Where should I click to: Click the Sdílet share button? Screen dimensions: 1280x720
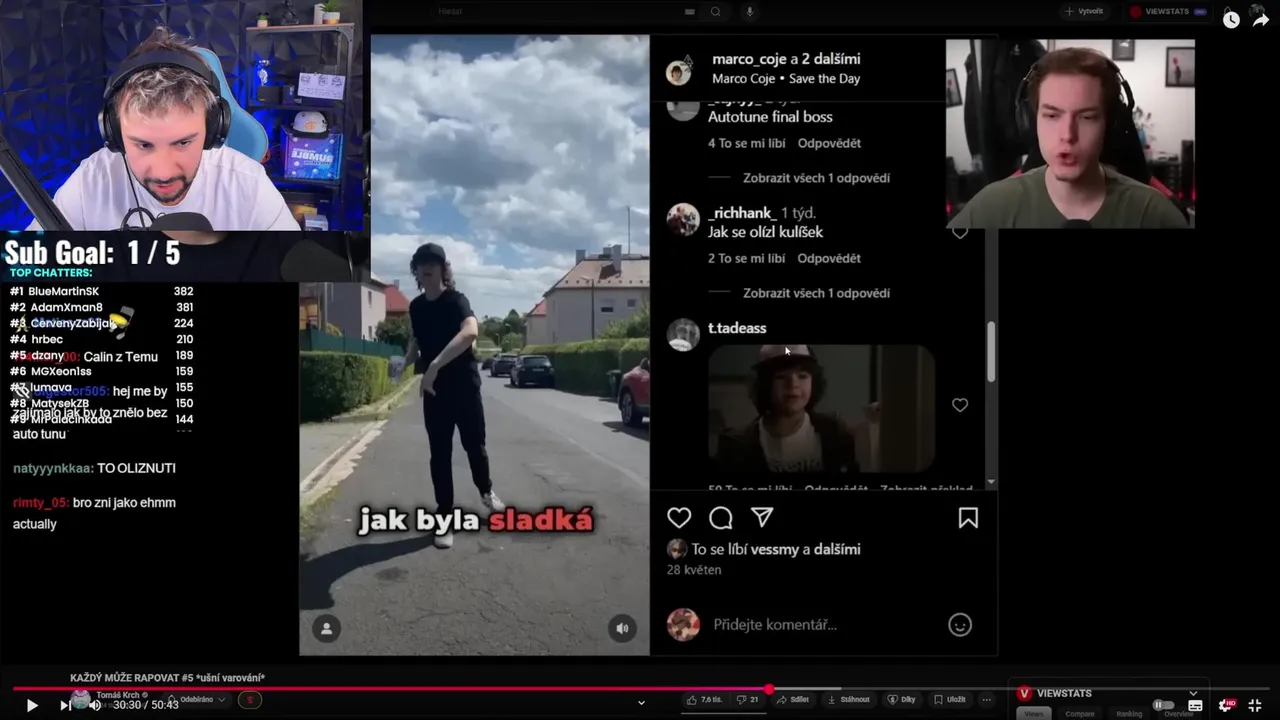793,700
